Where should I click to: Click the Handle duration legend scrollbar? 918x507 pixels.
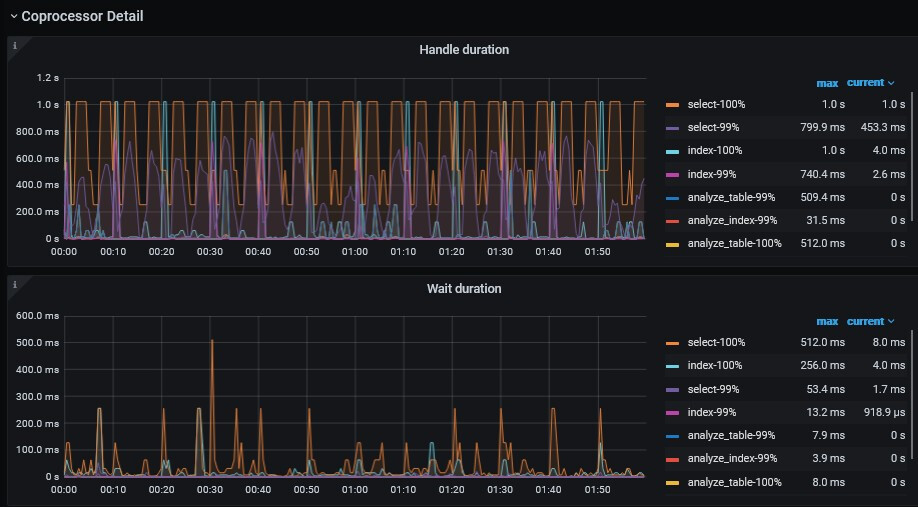[x=911, y=155]
